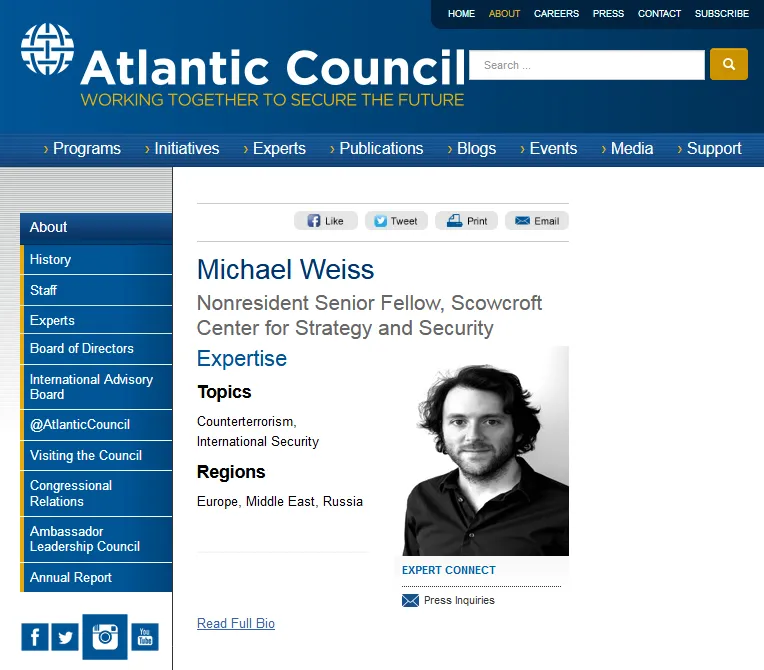Open Visiting the Council sidebar item
The height and width of the screenshot is (670, 764).
(96, 456)
